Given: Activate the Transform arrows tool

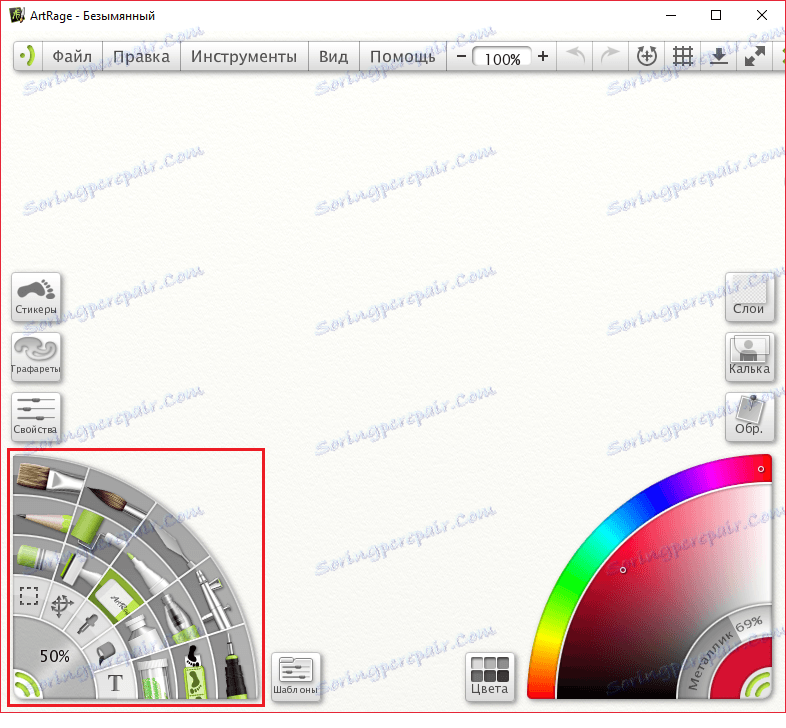Looking at the screenshot, I should [62, 606].
